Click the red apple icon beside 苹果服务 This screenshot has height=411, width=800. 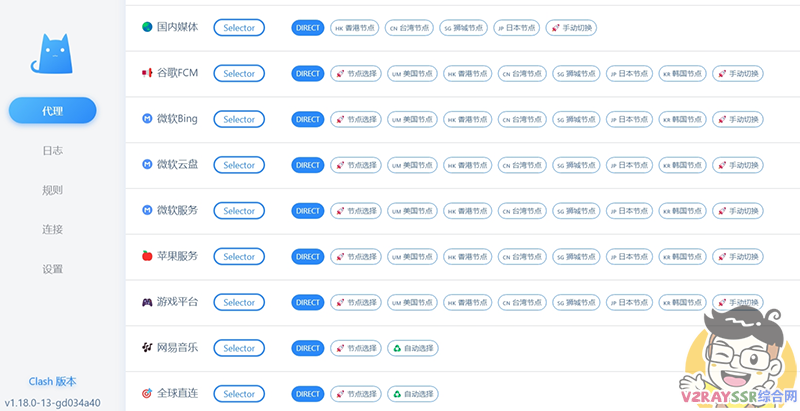[x=147, y=256]
